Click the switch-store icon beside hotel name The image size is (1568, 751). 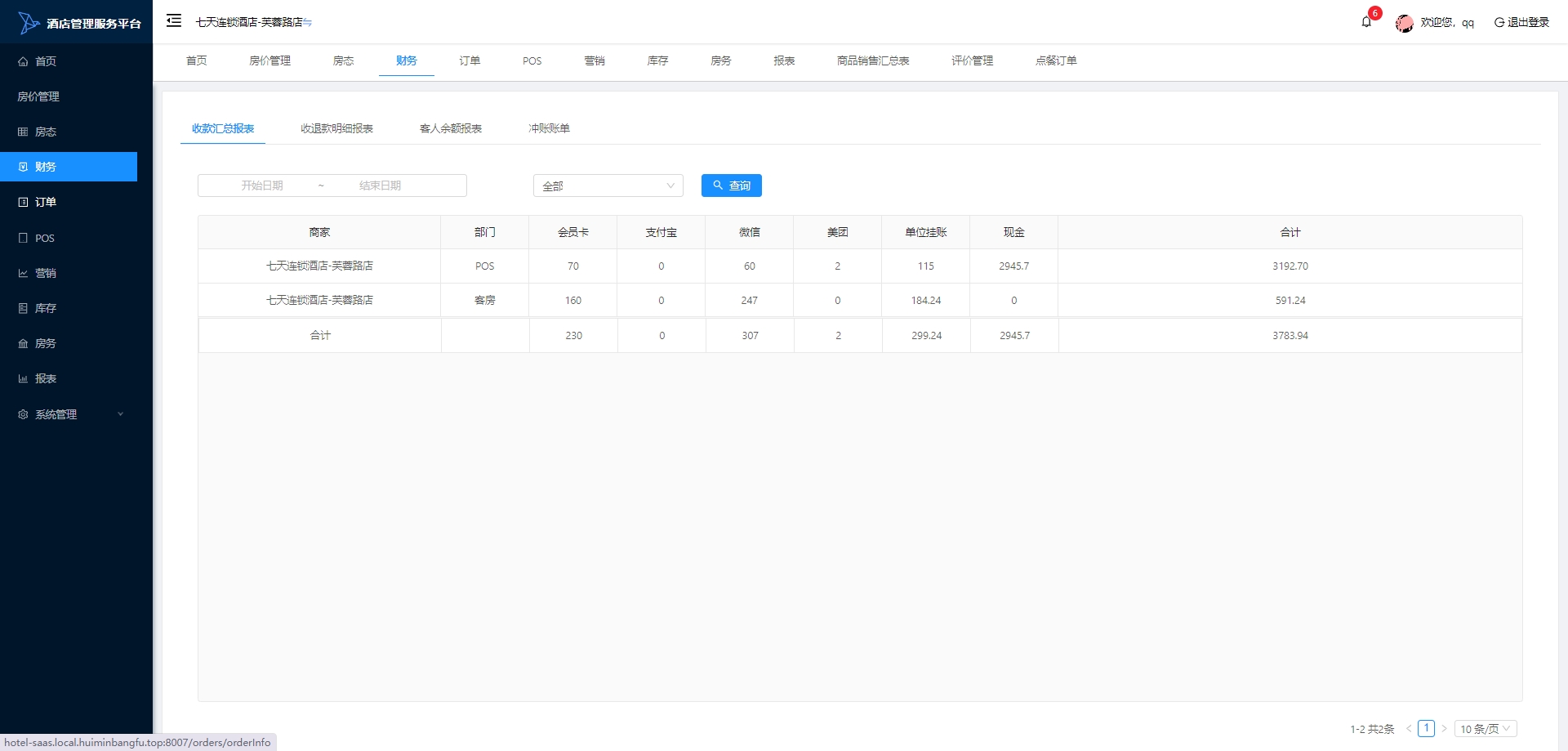[x=308, y=23]
